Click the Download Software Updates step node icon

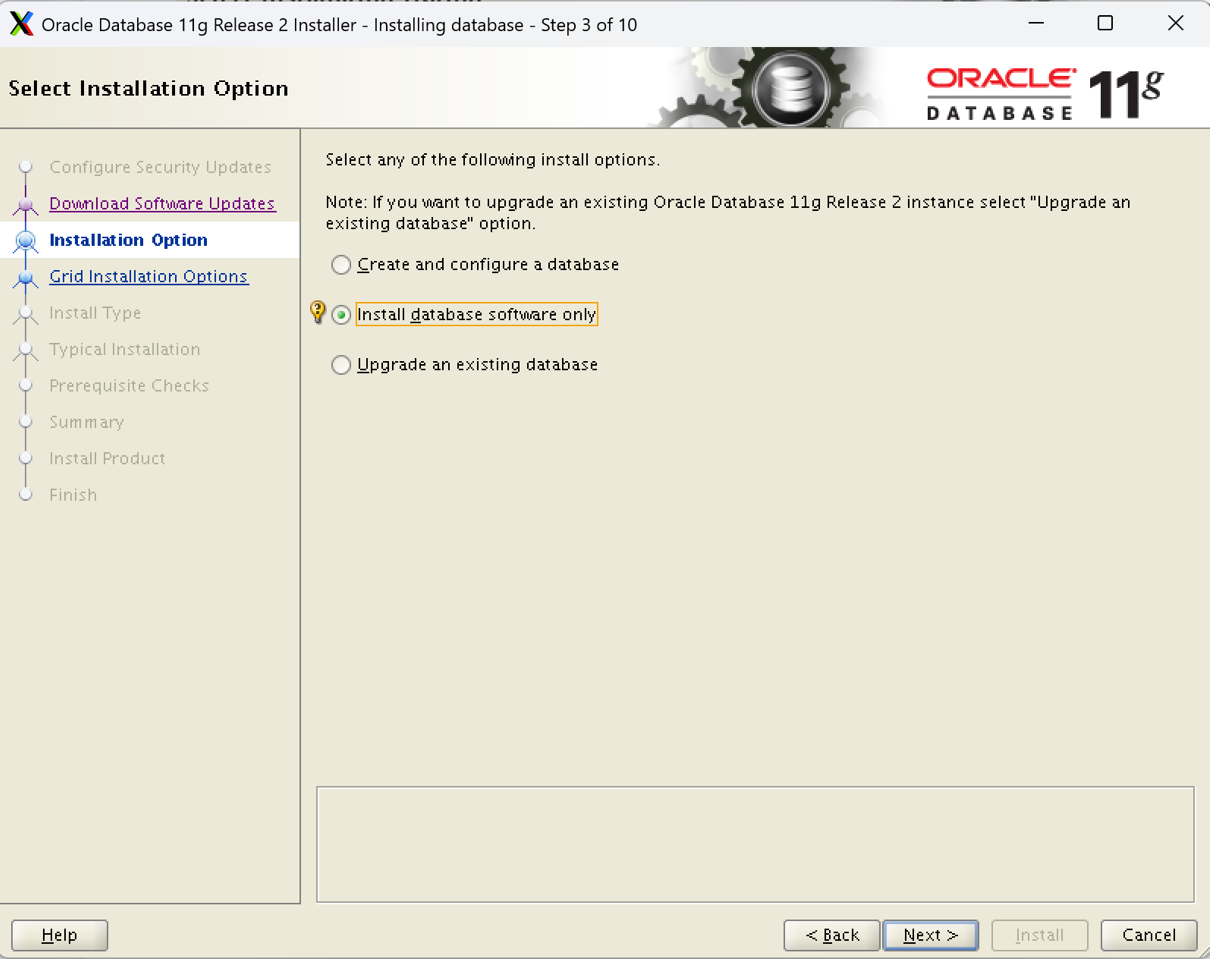tap(26, 205)
